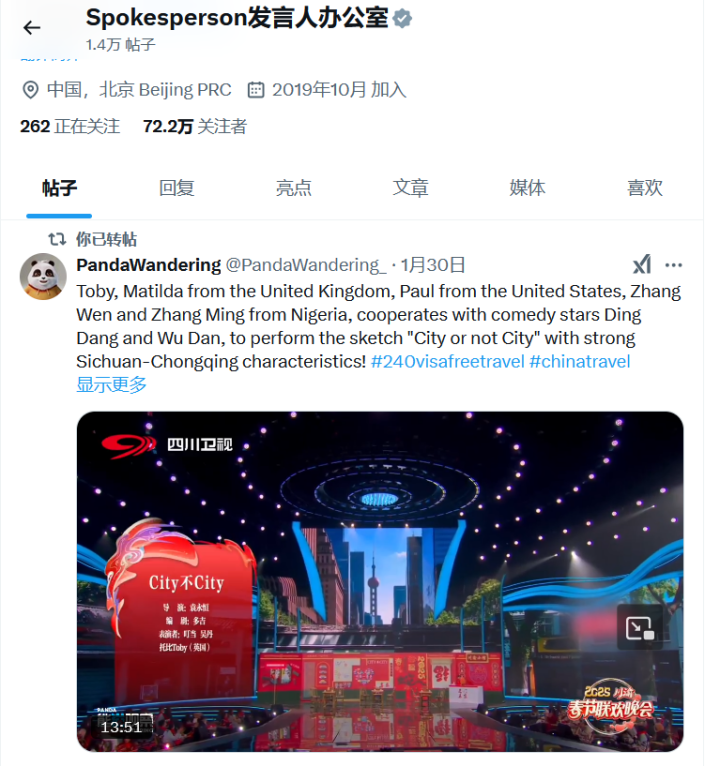Open PandaWandering's panda avatar
The image size is (720, 766).
[x=43, y=277]
